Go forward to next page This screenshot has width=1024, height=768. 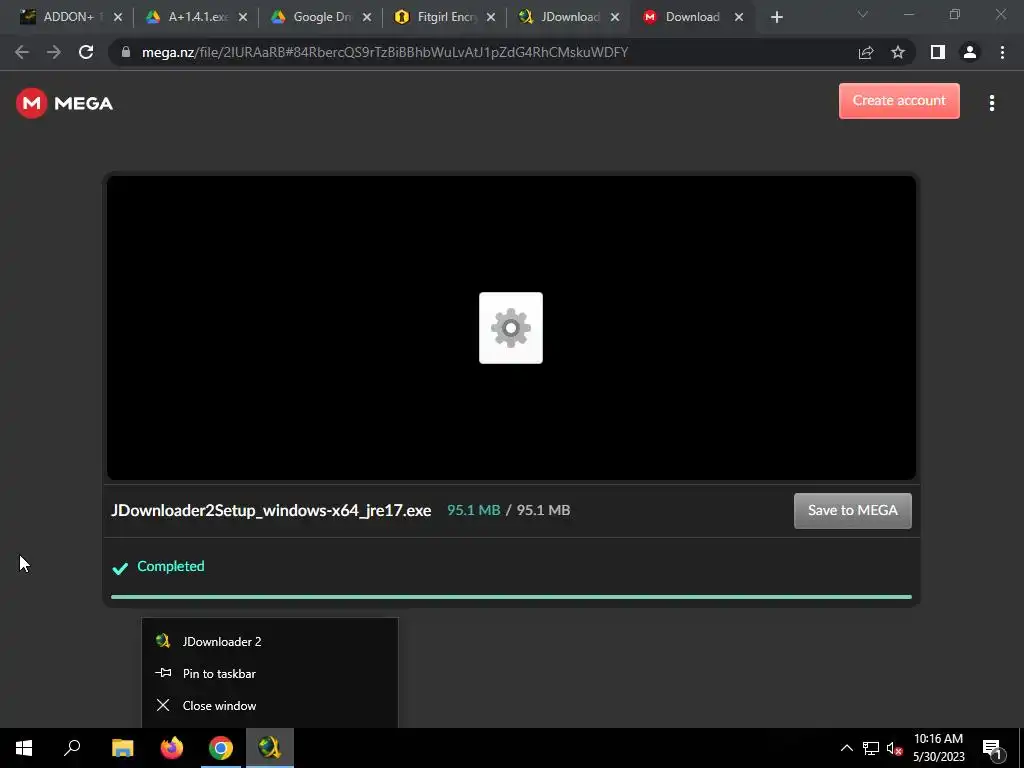(54, 52)
